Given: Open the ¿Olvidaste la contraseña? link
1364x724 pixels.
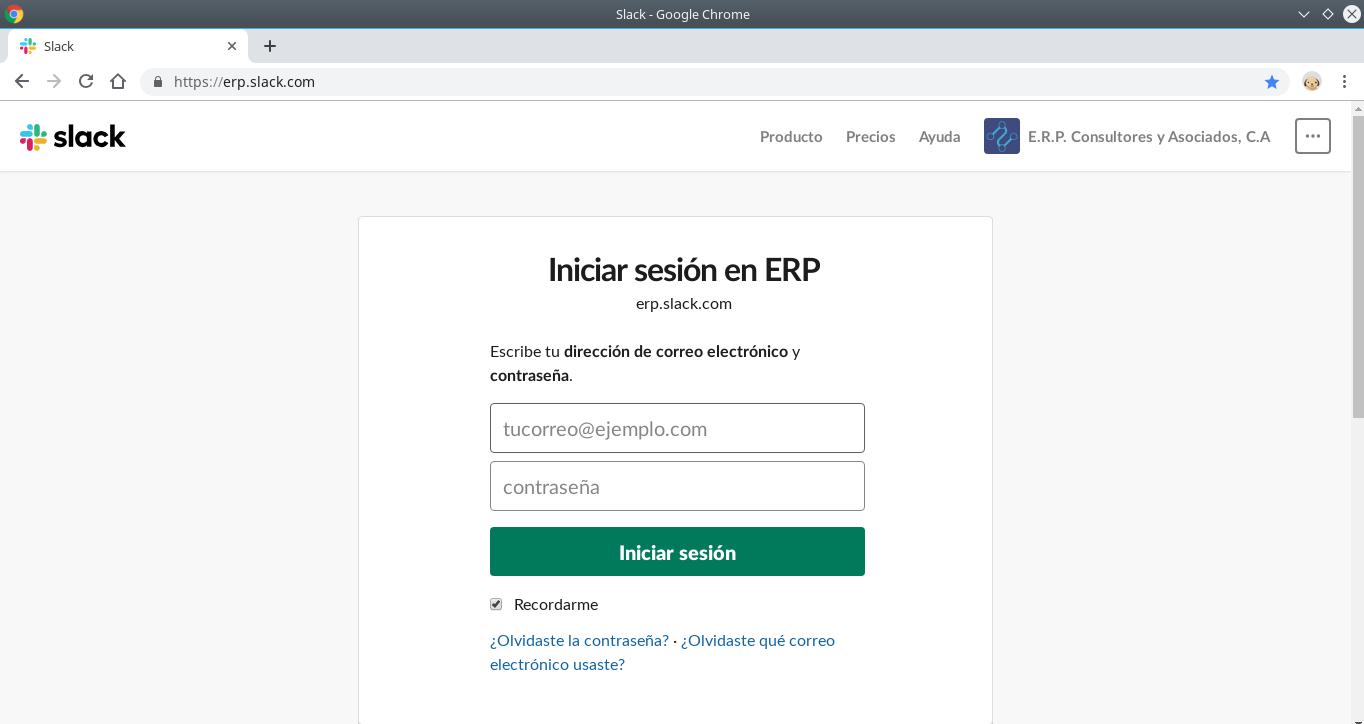Looking at the screenshot, I should (x=580, y=640).
